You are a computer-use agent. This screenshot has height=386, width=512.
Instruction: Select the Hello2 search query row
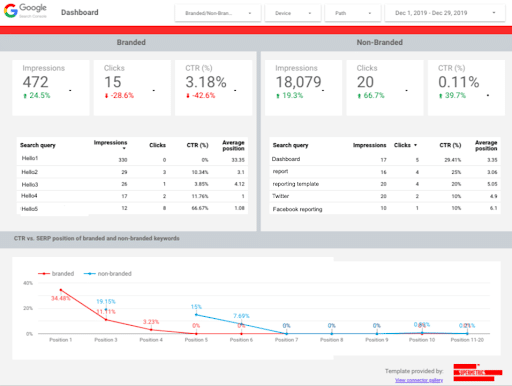tap(132, 172)
